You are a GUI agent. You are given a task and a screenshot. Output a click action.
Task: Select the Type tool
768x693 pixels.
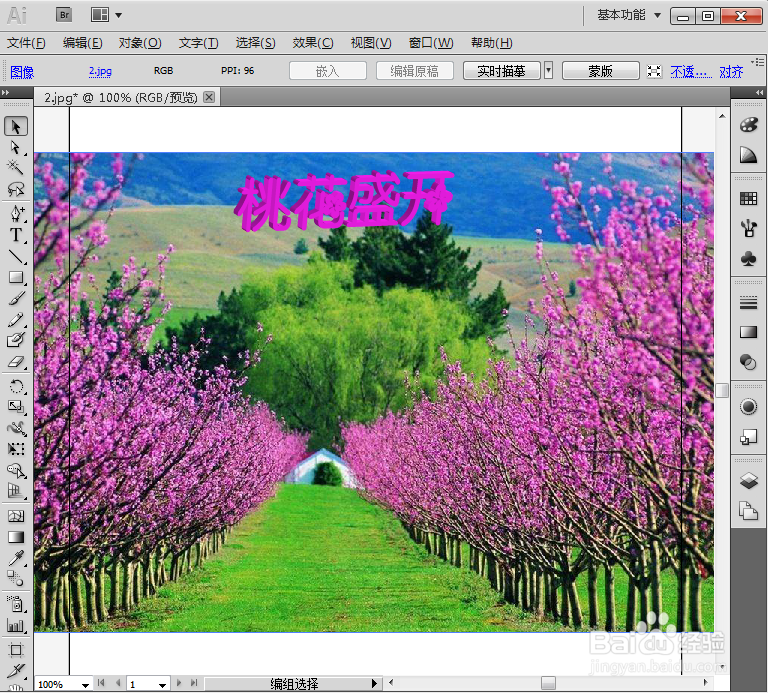16,235
